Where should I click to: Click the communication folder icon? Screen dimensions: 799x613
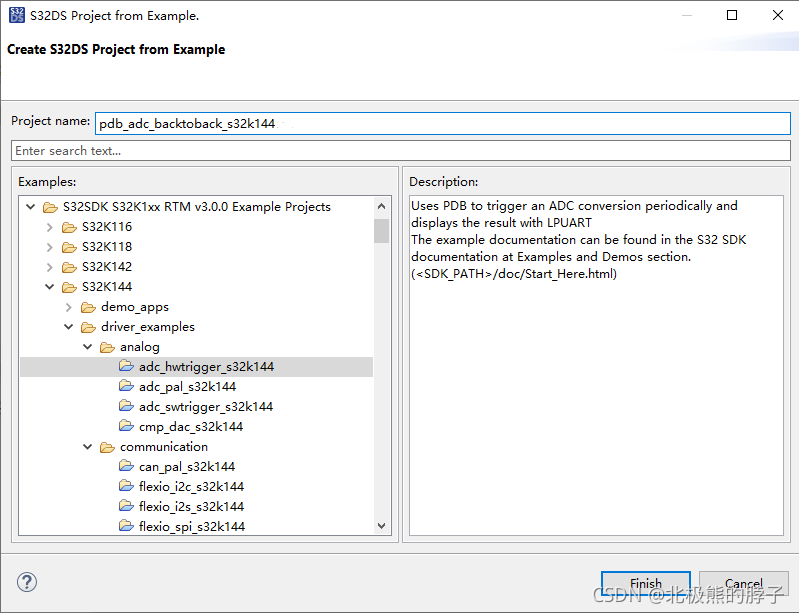click(107, 447)
